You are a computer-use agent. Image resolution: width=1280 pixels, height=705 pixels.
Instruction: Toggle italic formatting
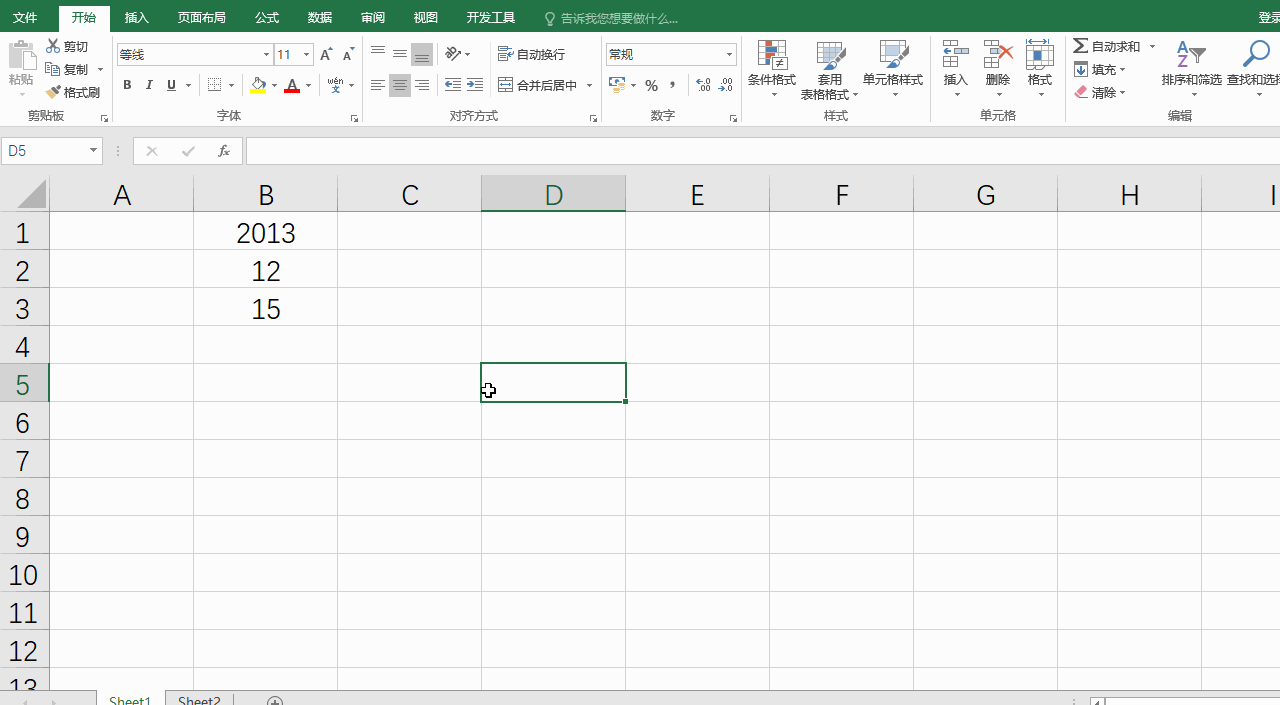[149, 86]
